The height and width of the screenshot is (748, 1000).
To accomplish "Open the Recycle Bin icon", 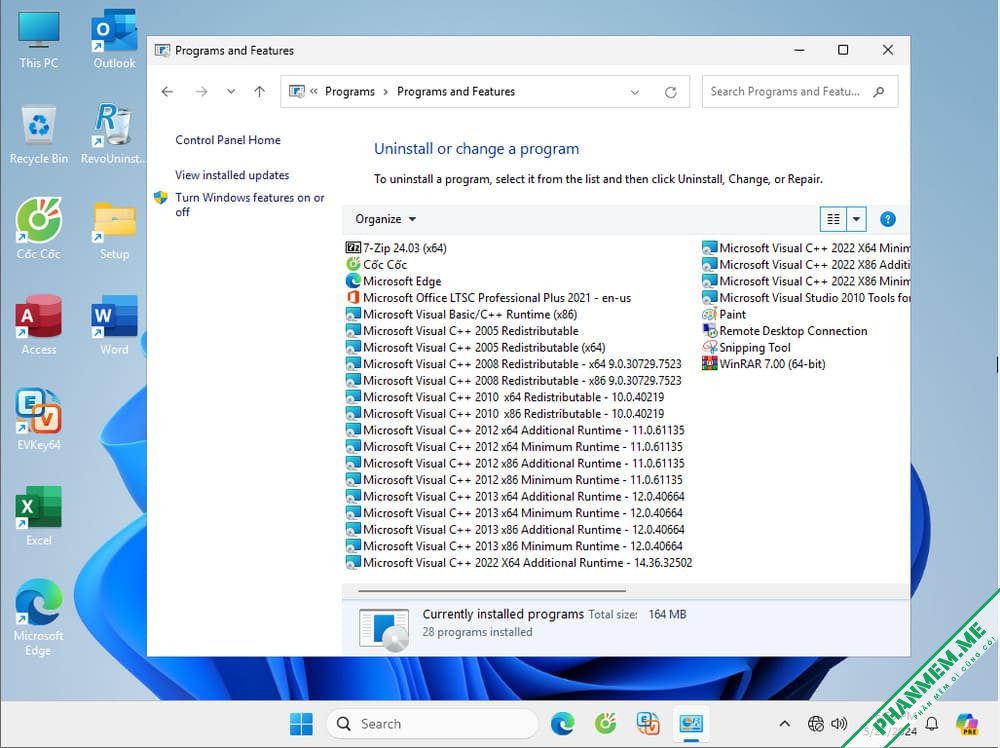I will click(x=38, y=135).
